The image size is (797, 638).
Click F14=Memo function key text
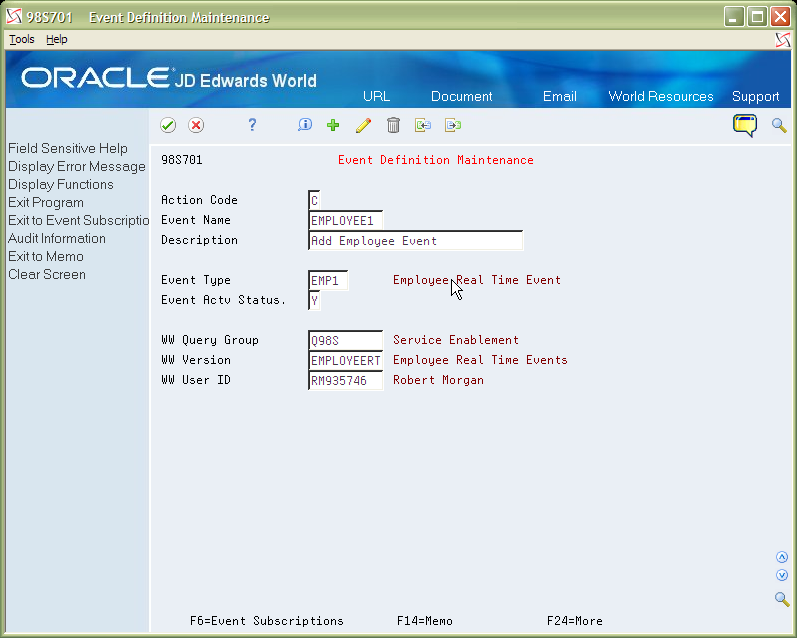point(425,621)
